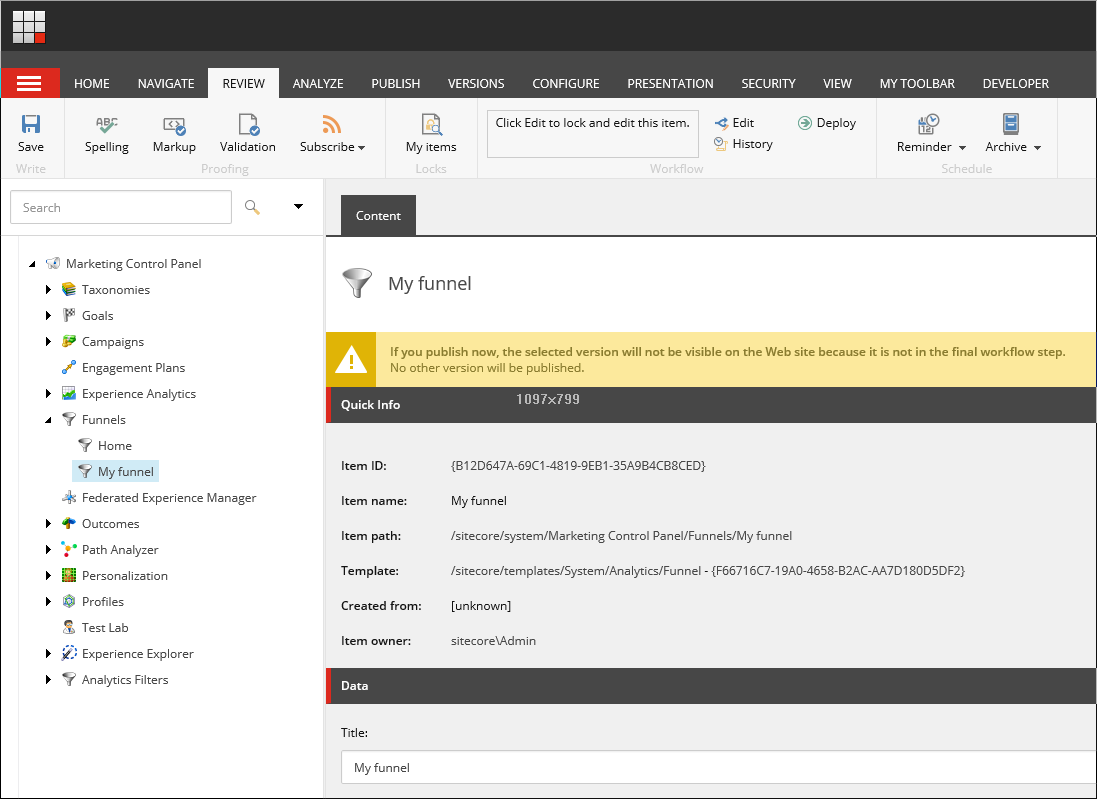Click the Engagement Plans icon
The width and height of the screenshot is (1097, 799).
(69, 367)
